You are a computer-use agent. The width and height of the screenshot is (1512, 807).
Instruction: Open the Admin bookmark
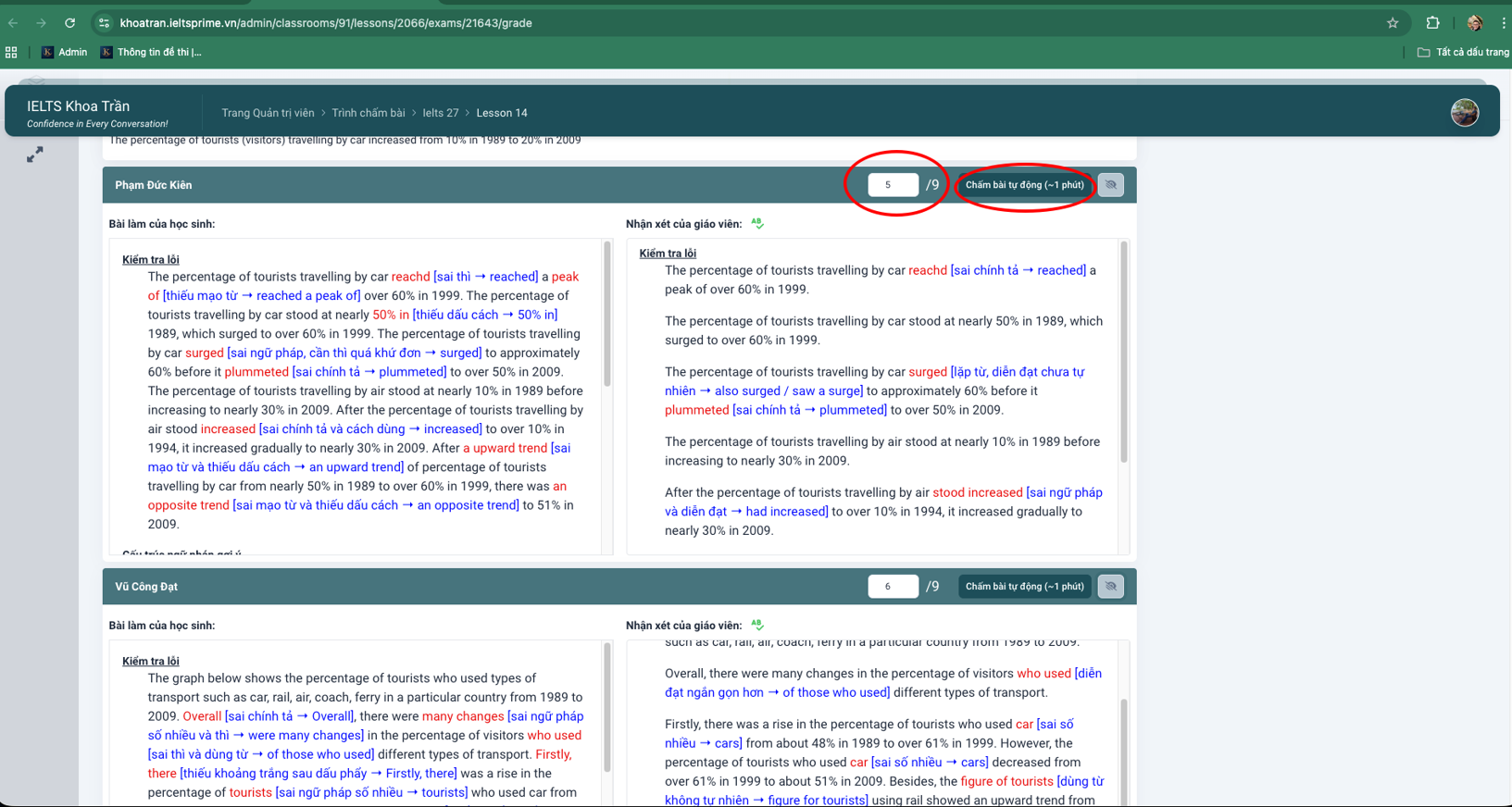(64, 53)
